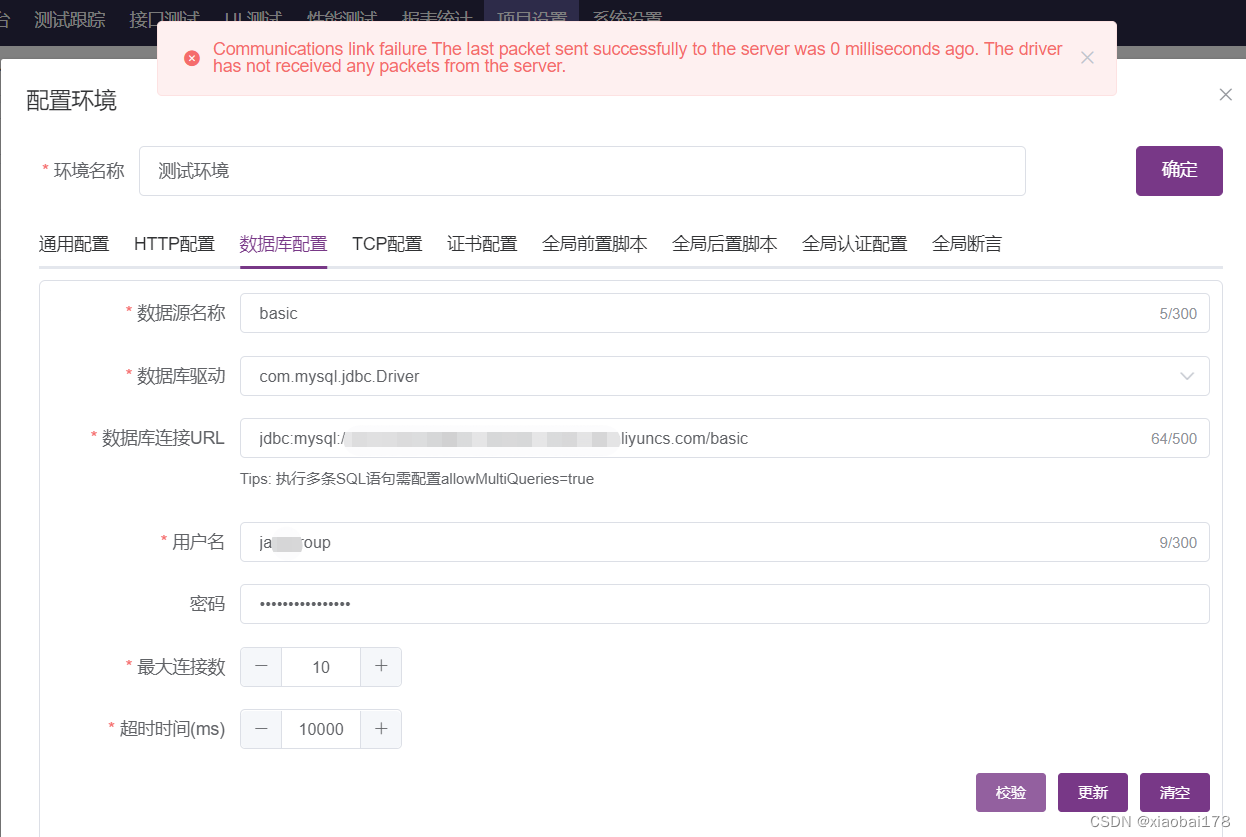Go to 全局前置脚本 tab

(x=594, y=244)
